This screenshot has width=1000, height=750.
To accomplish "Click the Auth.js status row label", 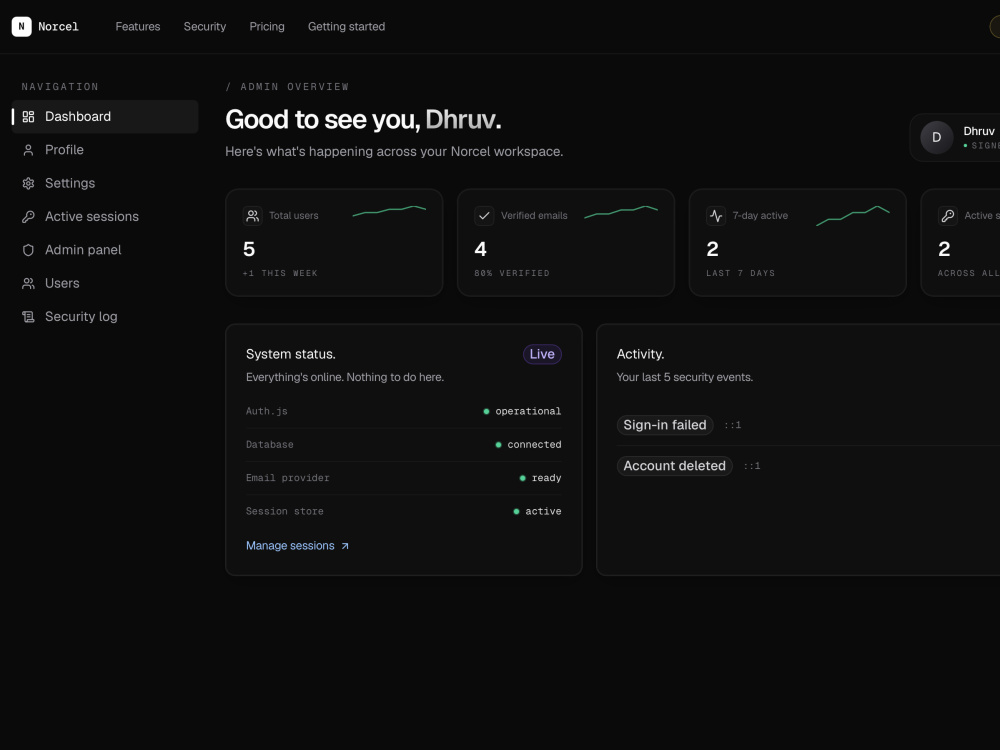I will [x=267, y=411].
